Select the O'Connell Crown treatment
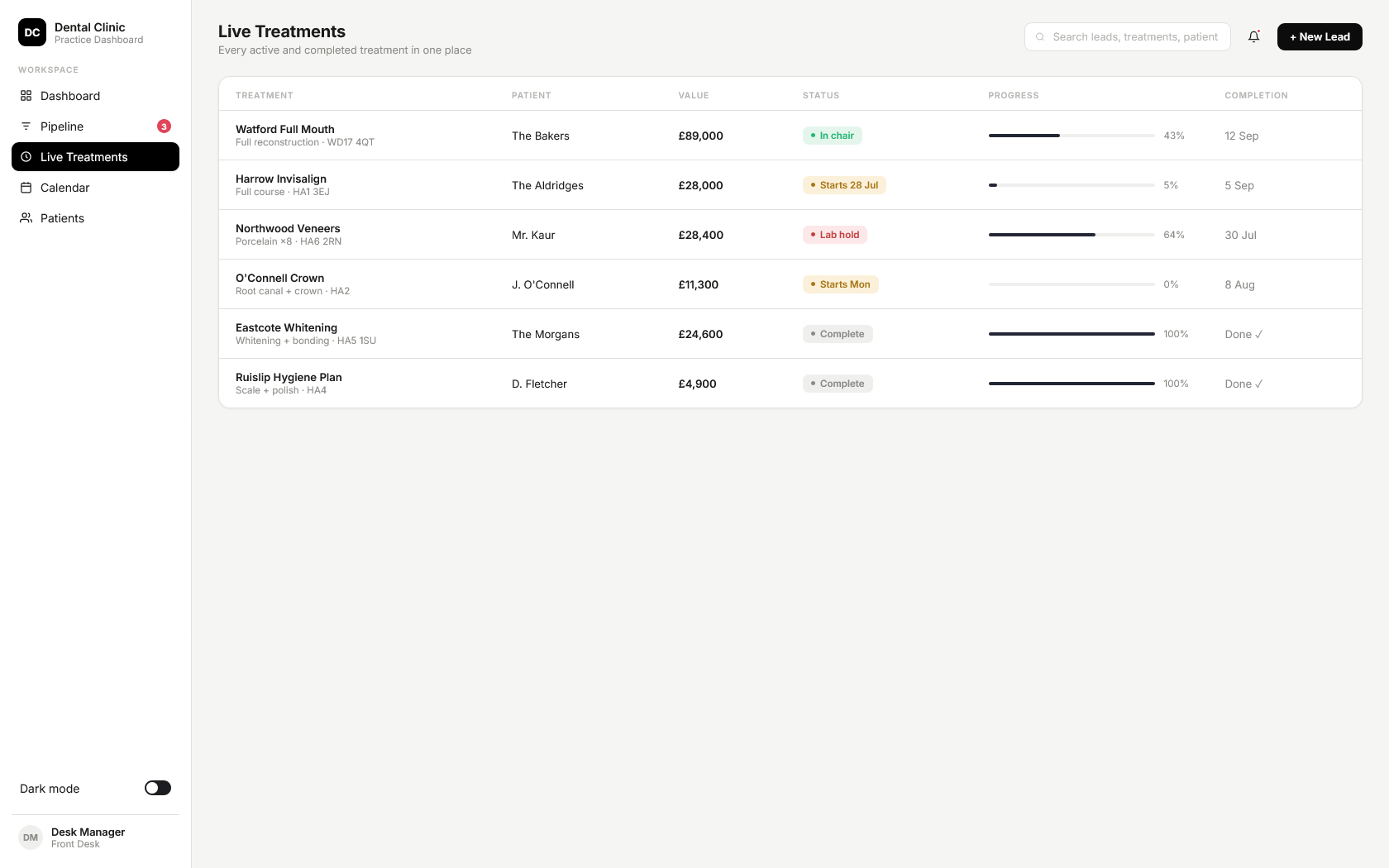1389x868 pixels. (280, 278)
